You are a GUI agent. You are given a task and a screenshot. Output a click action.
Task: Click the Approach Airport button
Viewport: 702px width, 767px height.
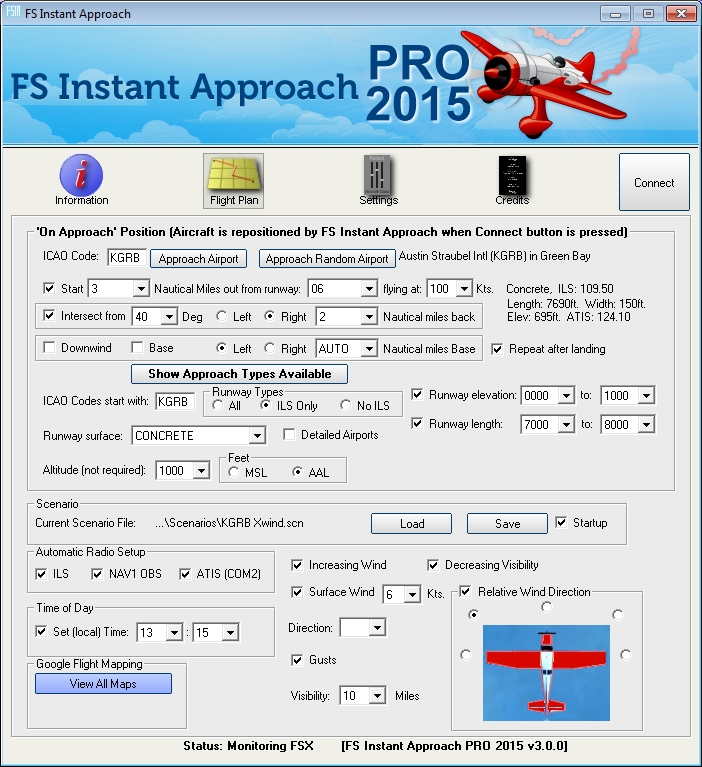tap(198, 259)
